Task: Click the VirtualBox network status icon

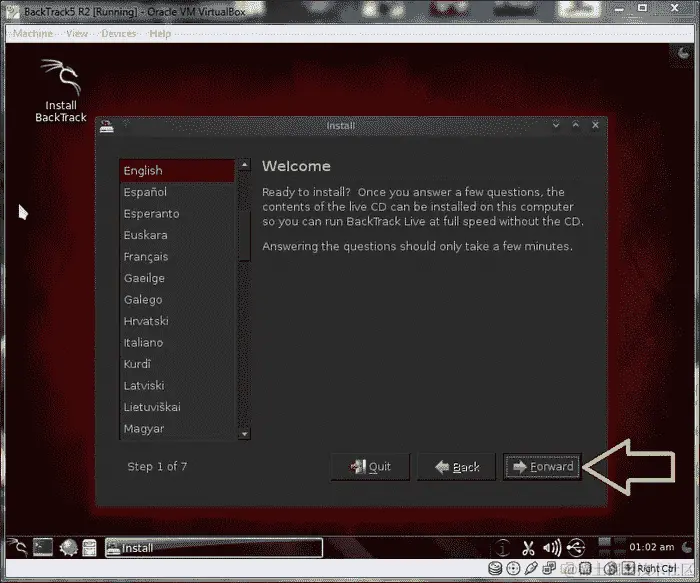Action: pyautogui.click(x=549, y=568)
